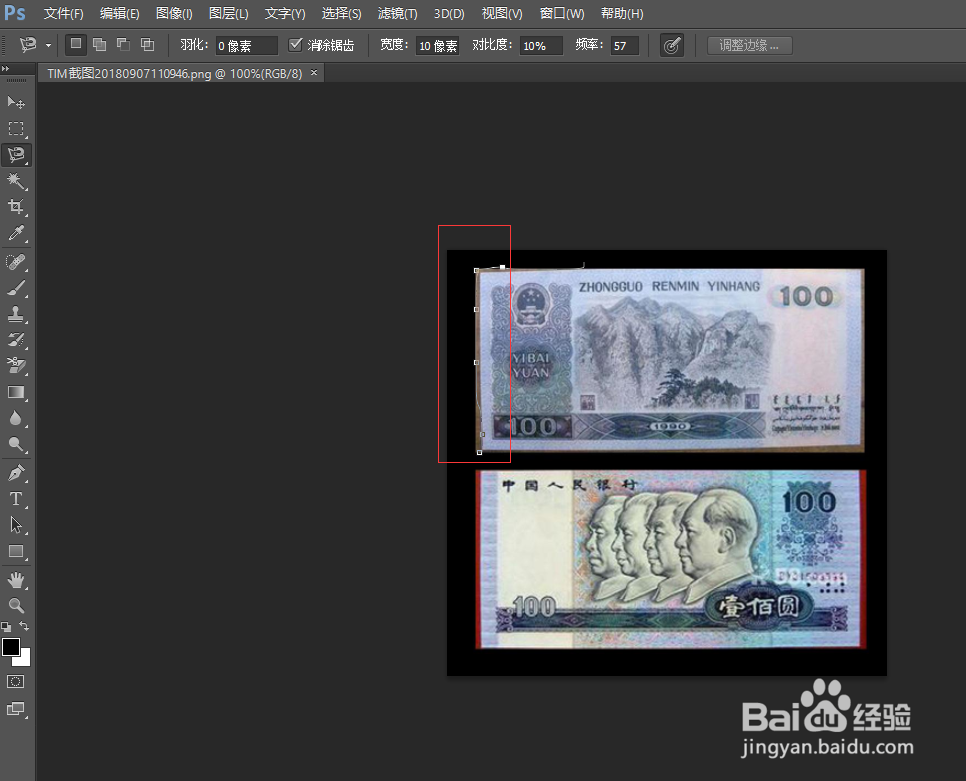This screenshot has height=781, width=966.
Task: Open the 帮助(H) menu
Action: click(x=622, y=14)
